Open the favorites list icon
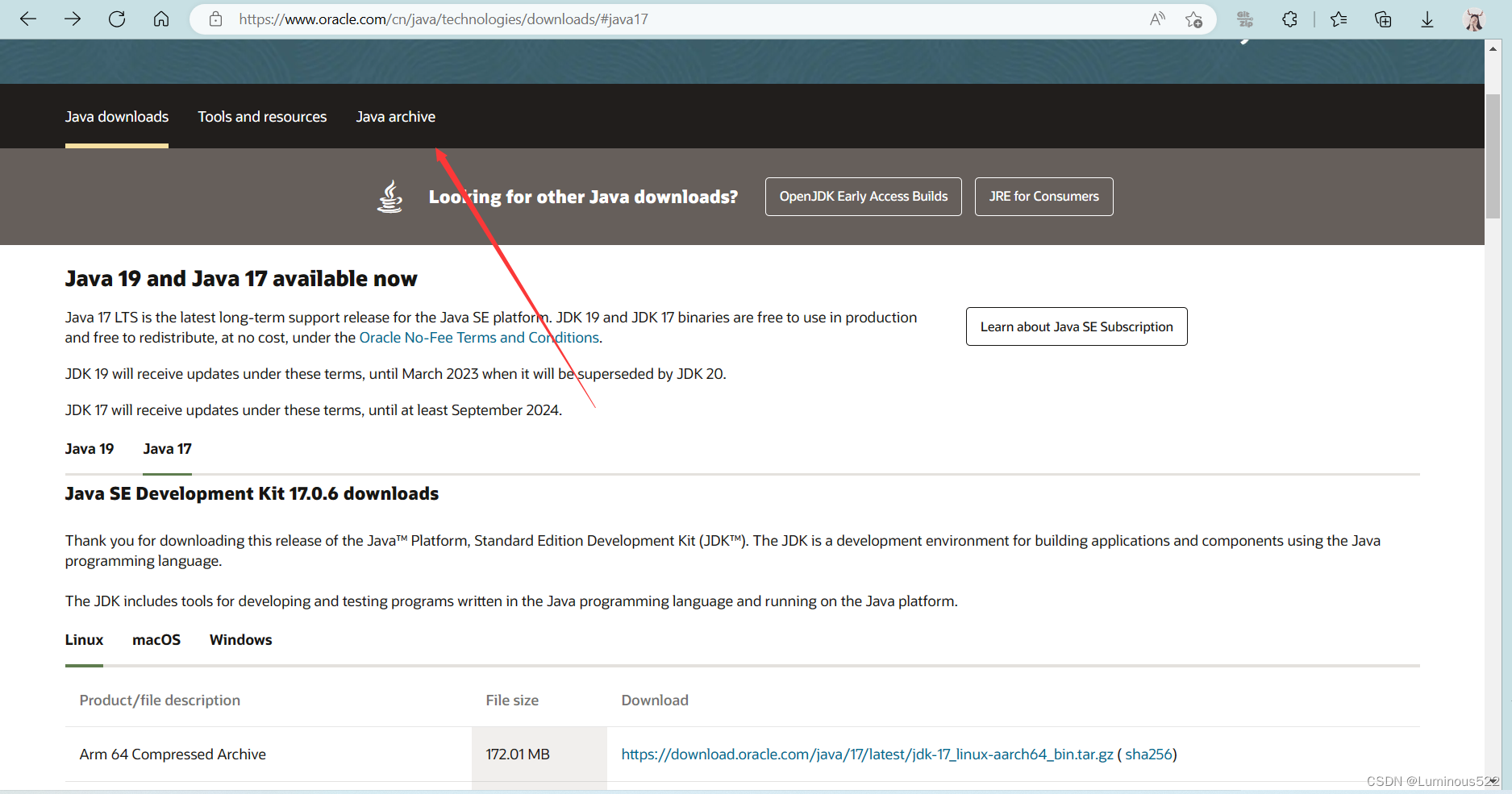This screenshot has width=1512, height=794. point(1339,19)
